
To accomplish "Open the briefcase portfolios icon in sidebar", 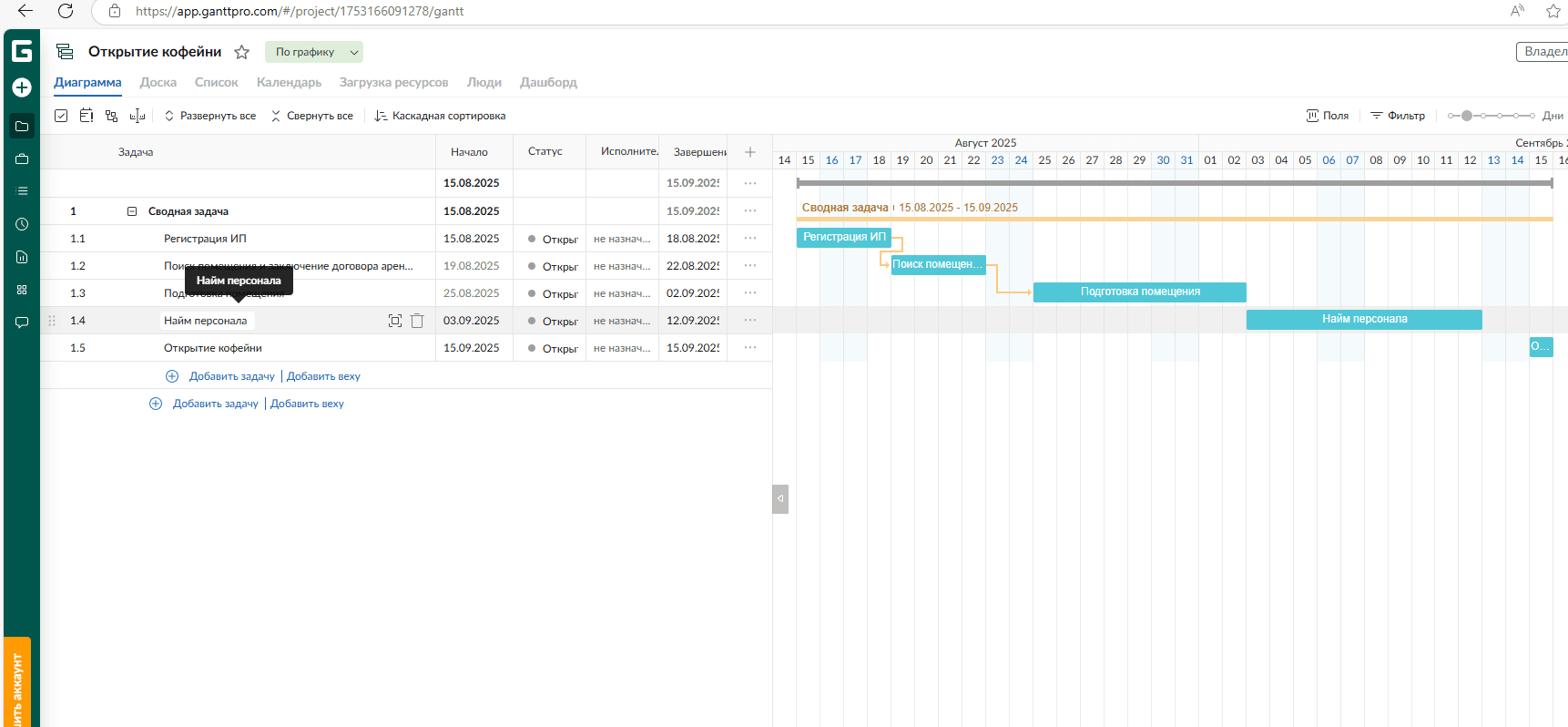I will click(x=22, y=159).
